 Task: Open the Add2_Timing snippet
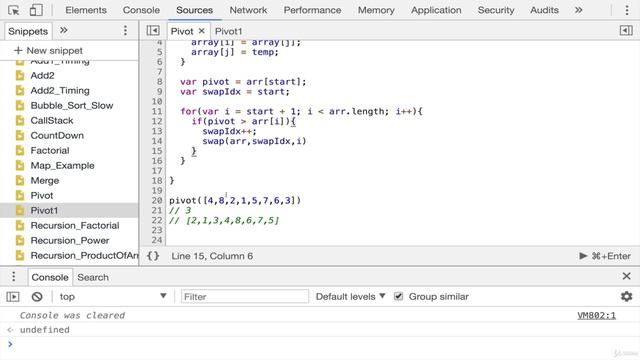pyautogui.click(x=60, y=91)
